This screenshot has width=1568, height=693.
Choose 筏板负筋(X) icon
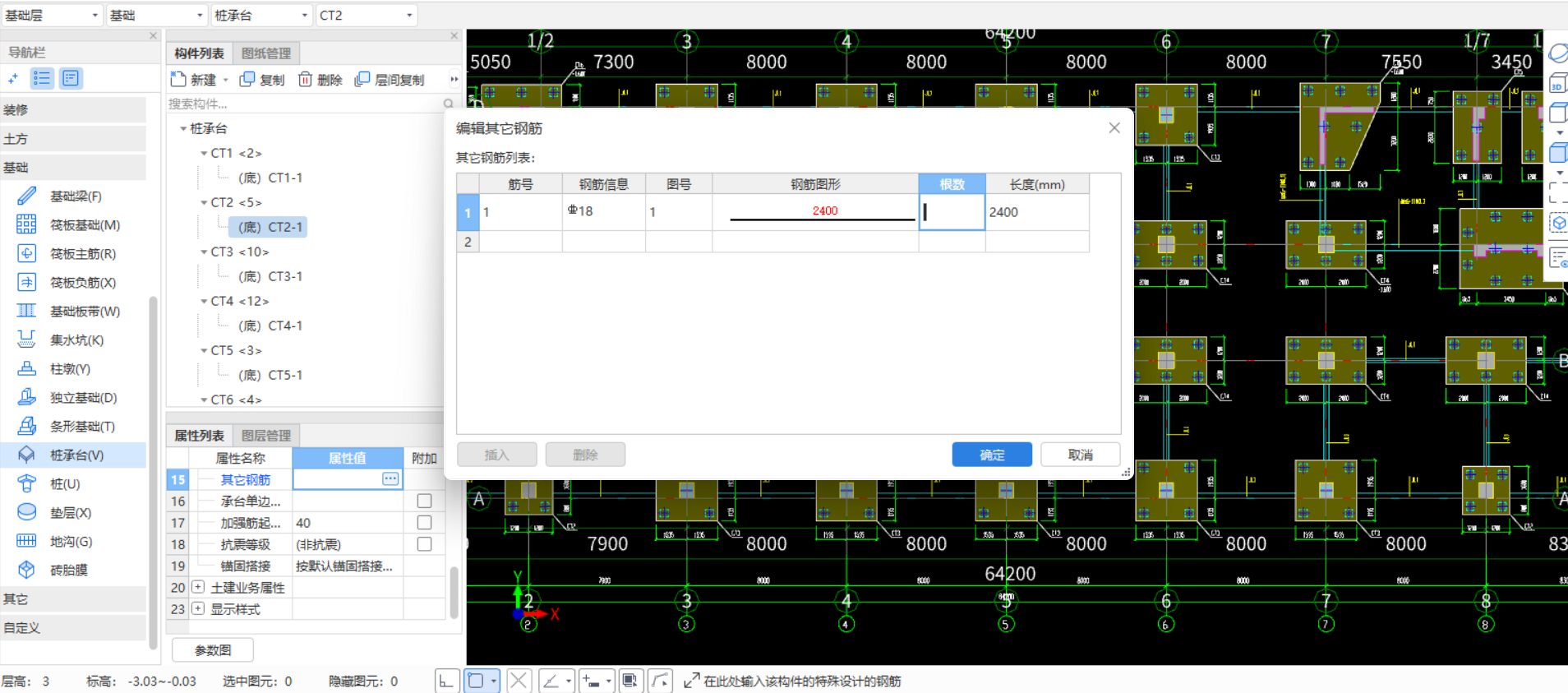point(26,282)
